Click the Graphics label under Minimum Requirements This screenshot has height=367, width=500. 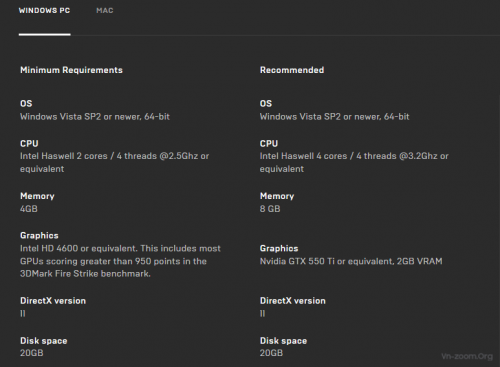tap(39, 236)
